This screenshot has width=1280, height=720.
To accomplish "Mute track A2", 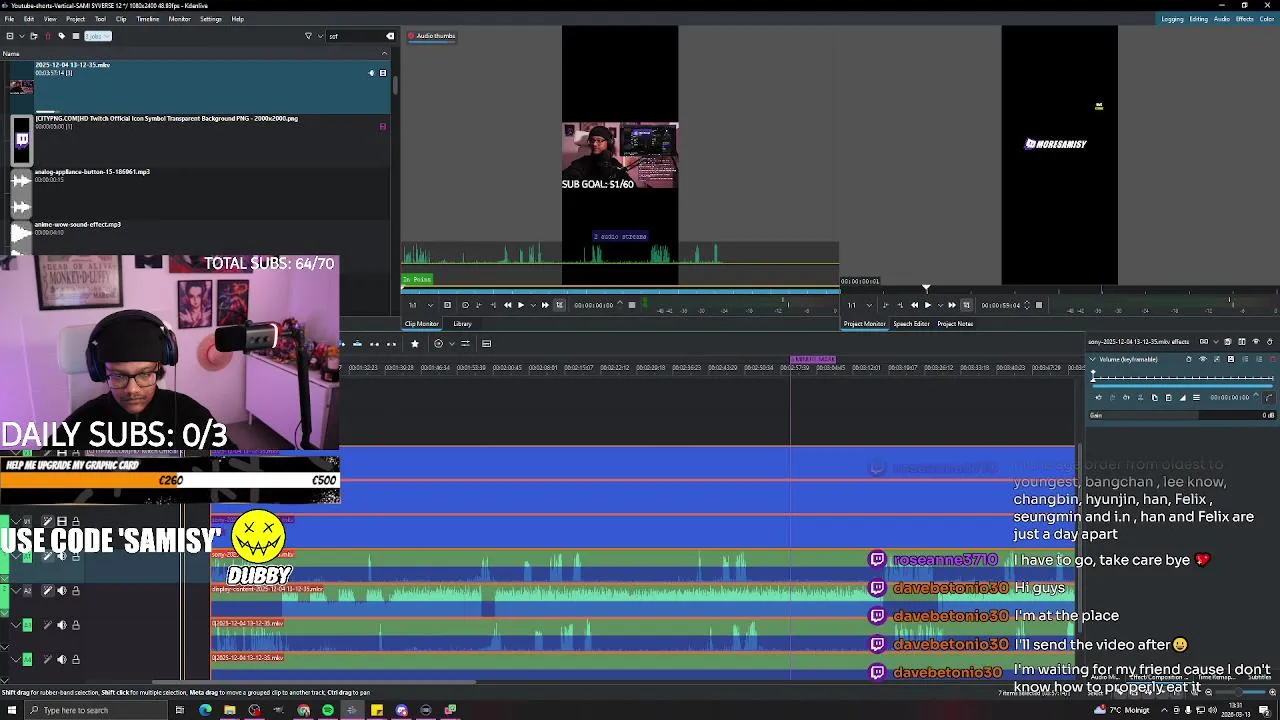I will [x=61, y=591].
